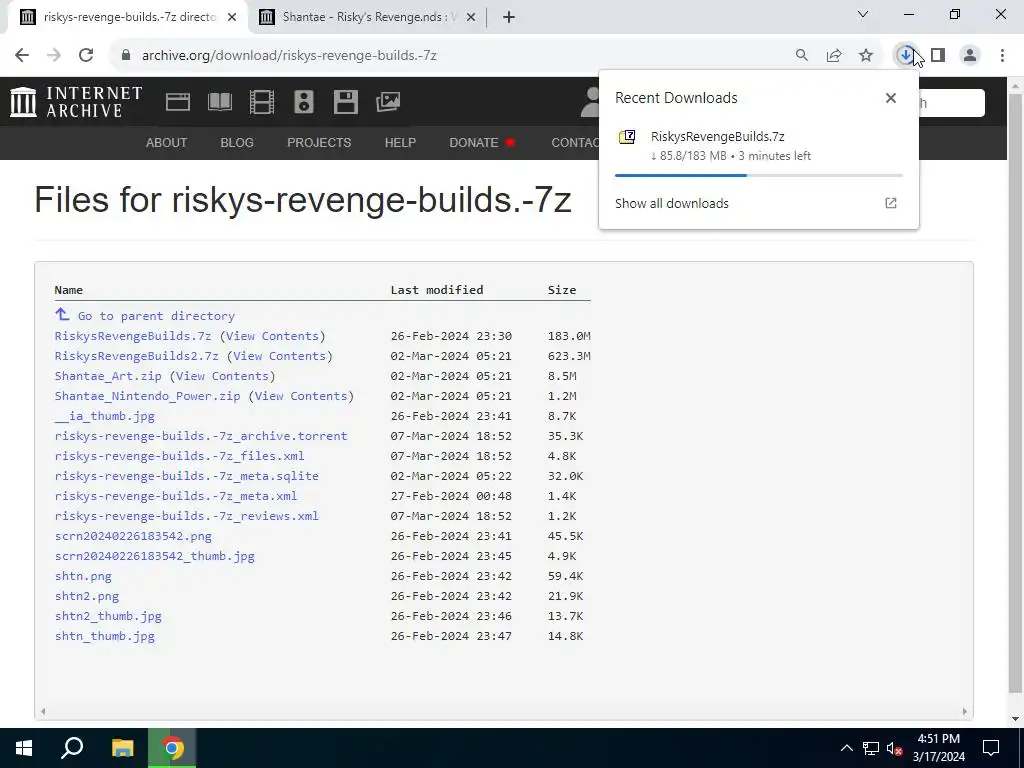This screenshot has height=768, width=1024.
Task: Open the Chrome three-dot menu
Action: (x=1002, y=56)
